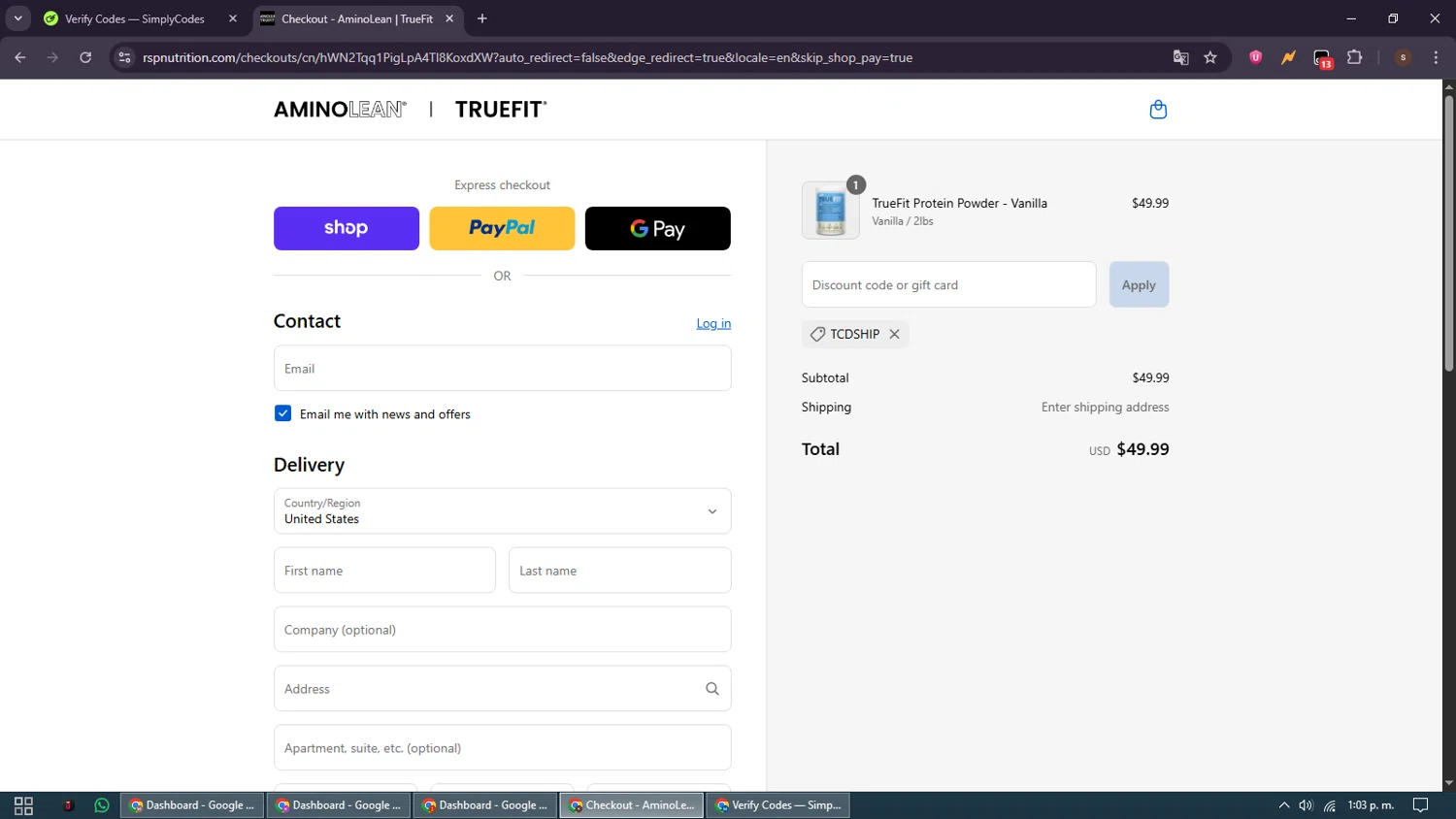This screenshot has width=1456, height=819.
Task: Click the Address field
Action: click(x=502, y=689)
